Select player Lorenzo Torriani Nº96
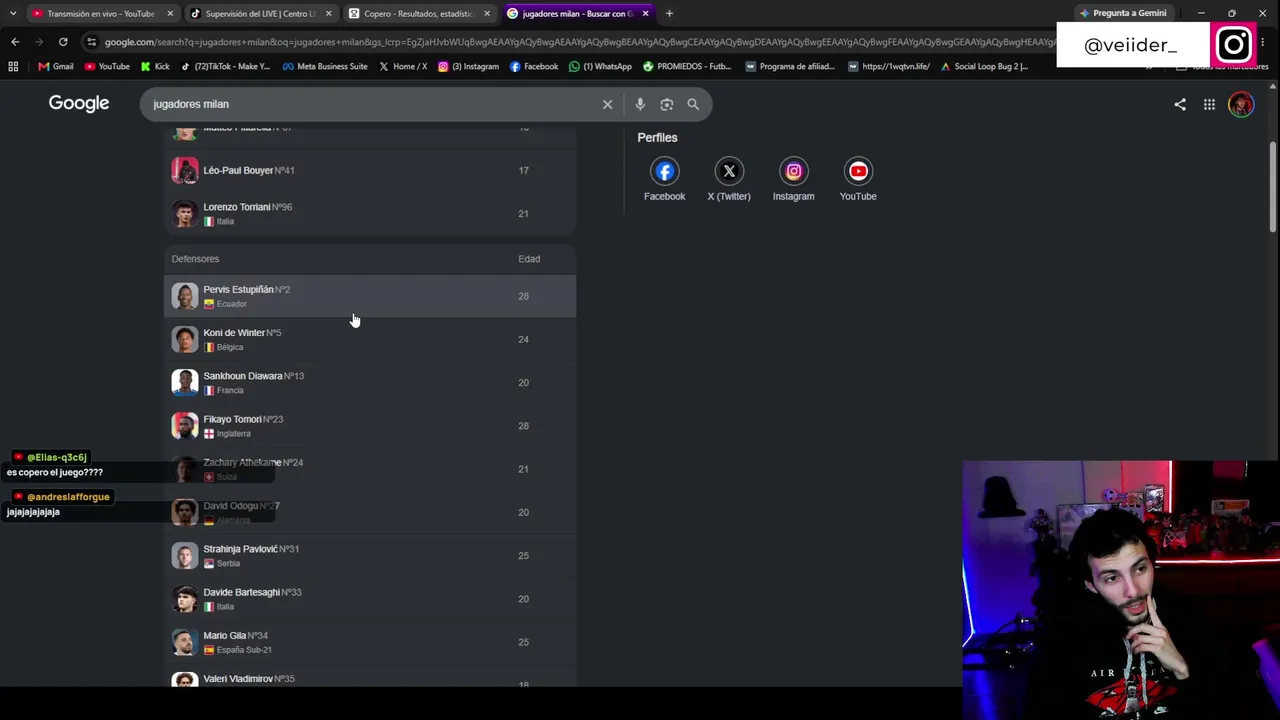The height and width of the screenshot is (720, 1280). [370, 213]
